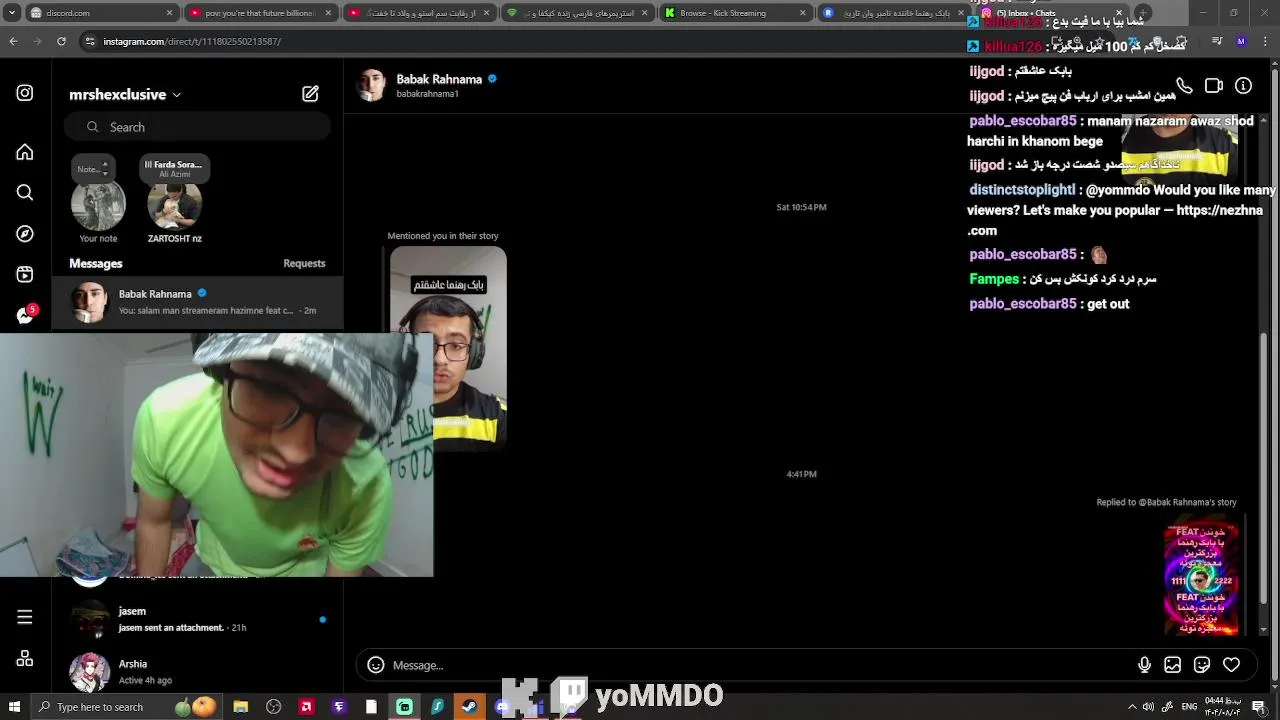Open Discord from the taskbar
Image resolution: width=1280 pixels, height=720 pixels.
tap(503, 707)
